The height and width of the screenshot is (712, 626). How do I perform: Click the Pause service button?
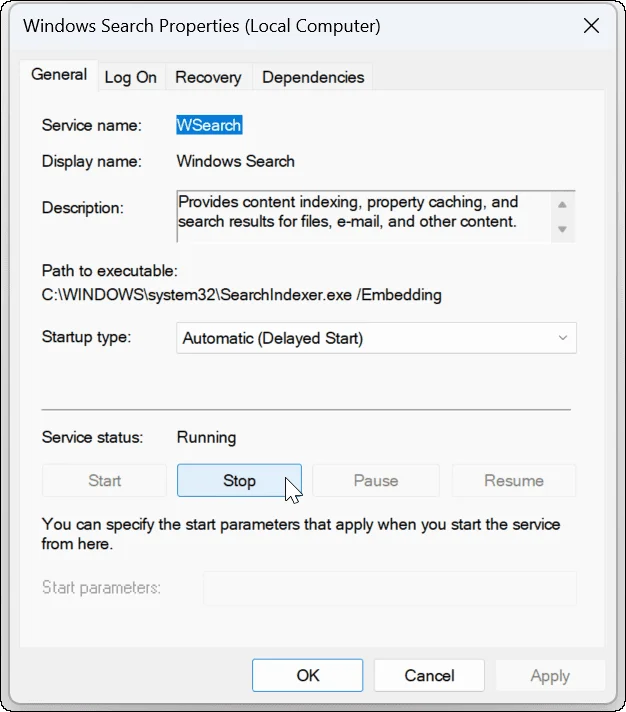pyautogui.click(x=376, y=480)
